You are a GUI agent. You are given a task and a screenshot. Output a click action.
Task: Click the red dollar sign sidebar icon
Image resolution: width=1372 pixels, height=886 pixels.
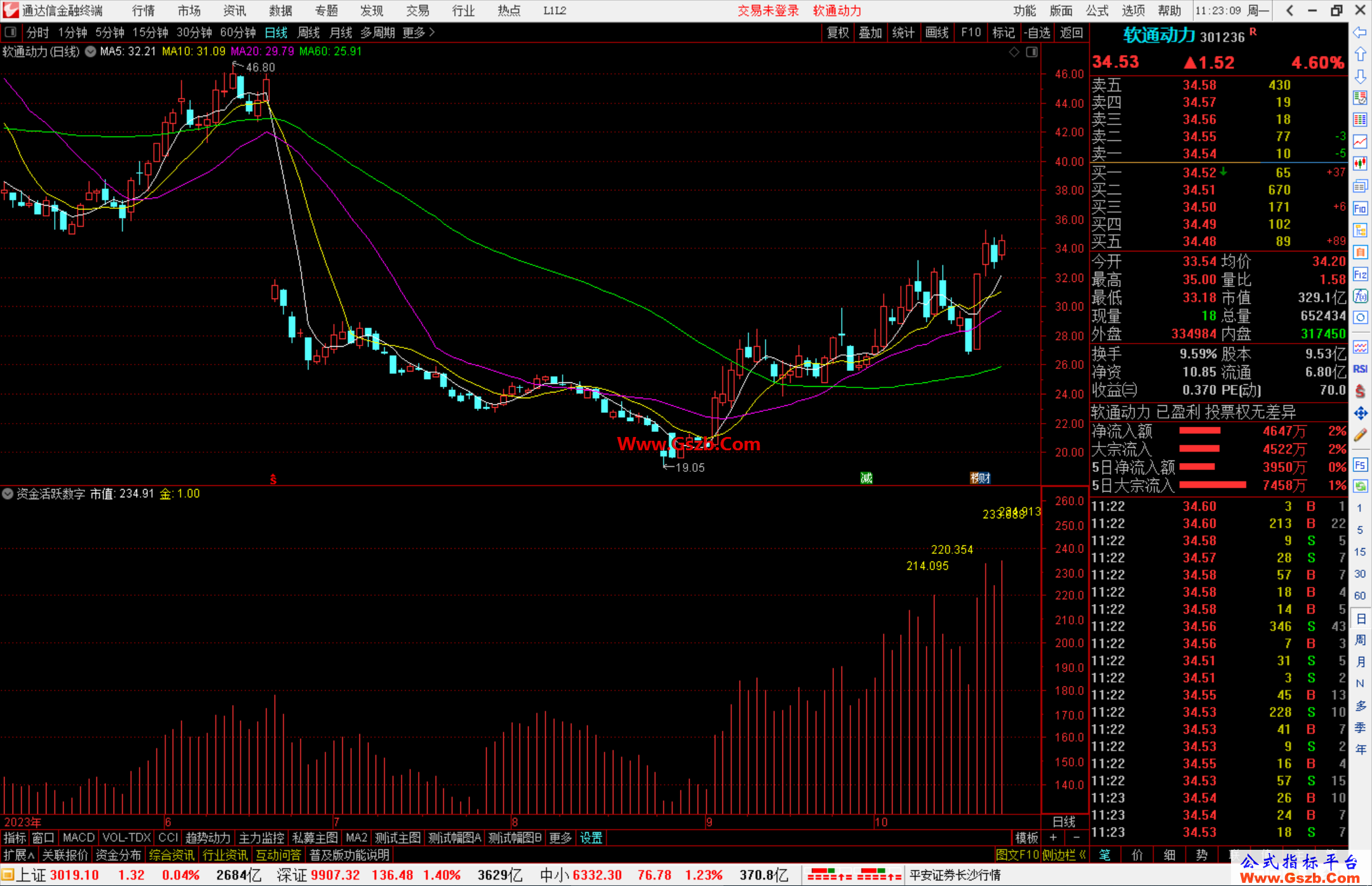[x=1360, y=391]
